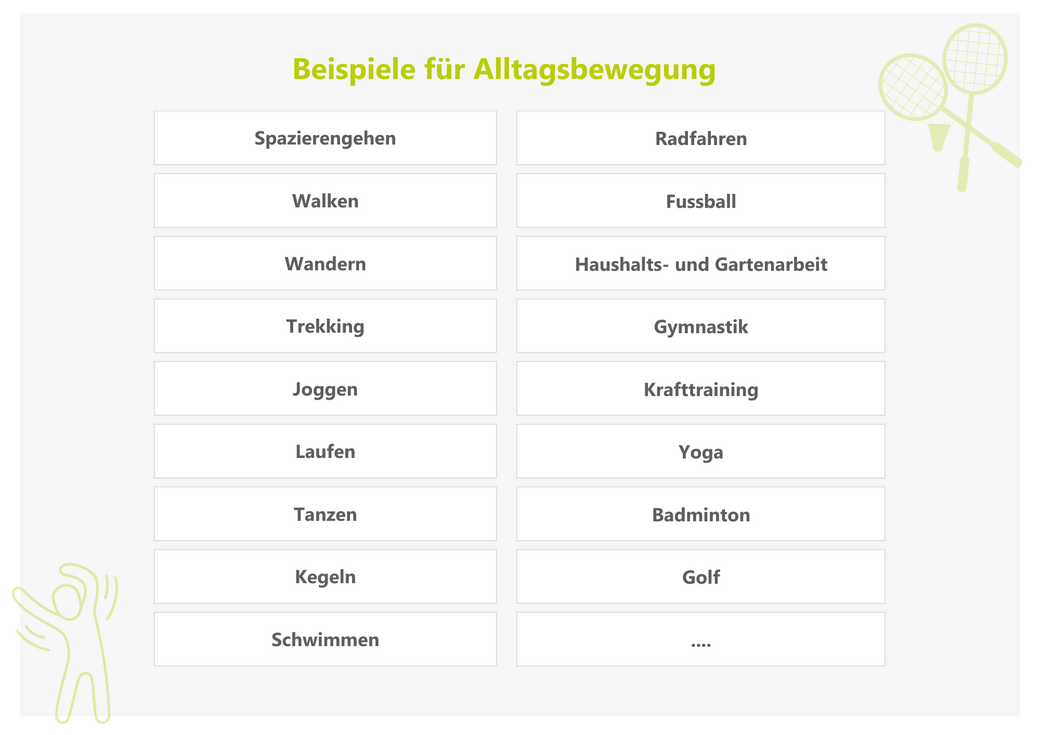This screenshot has width=1040, height=735.
Task: Choose the Fussball entry
Action: click(x=700, y=201)
